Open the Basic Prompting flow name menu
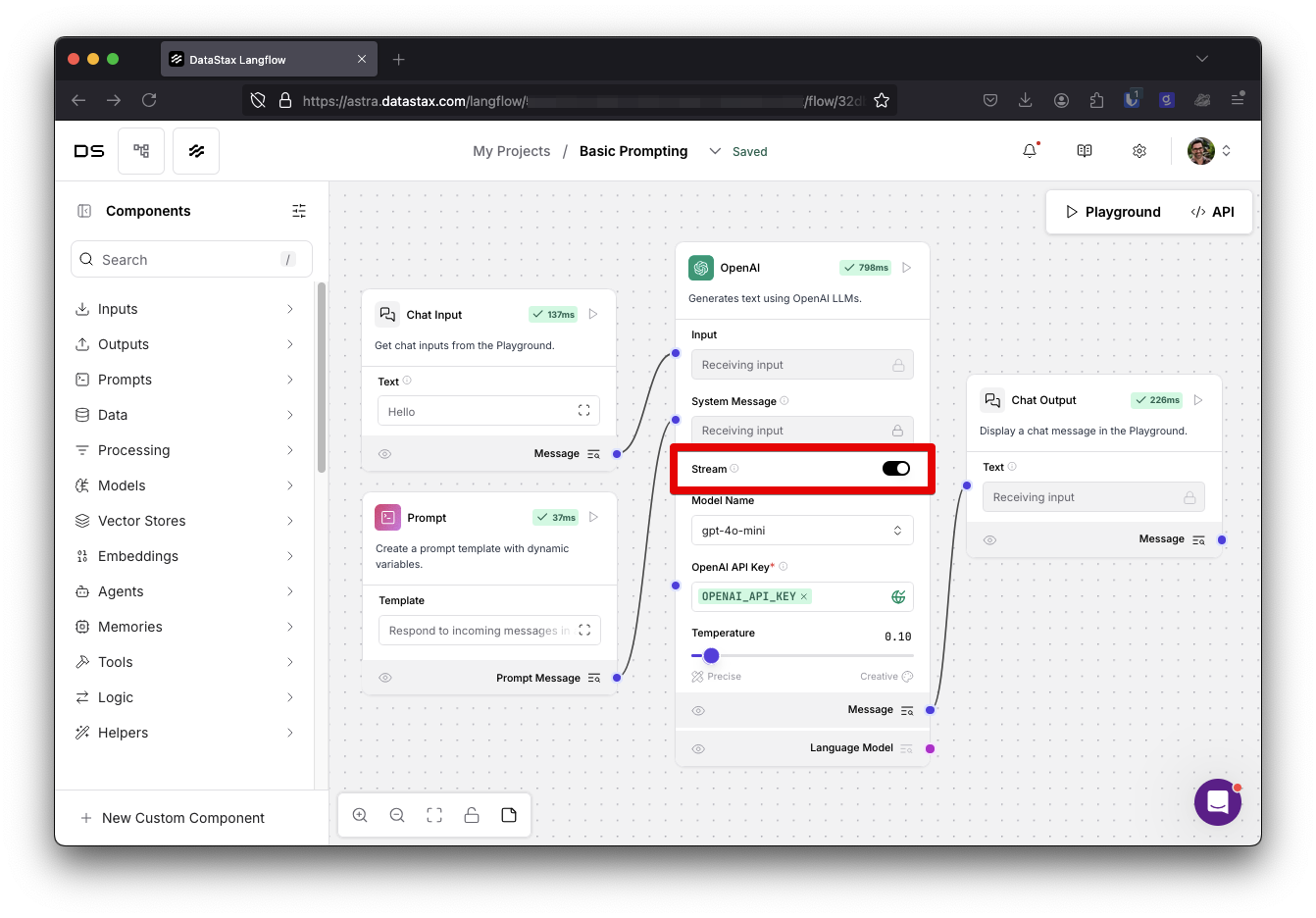The image size is (1316, 918). point(713,151)
